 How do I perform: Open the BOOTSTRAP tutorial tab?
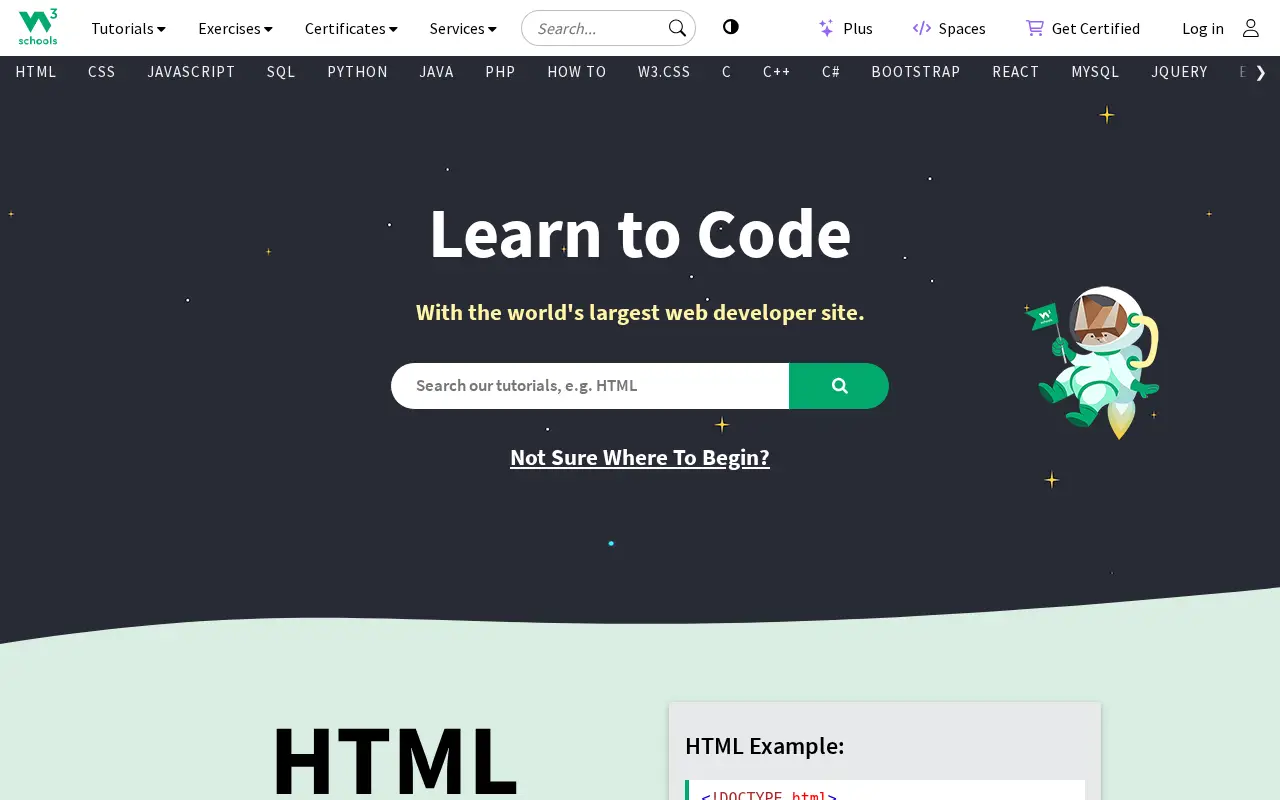click(916, 72)
